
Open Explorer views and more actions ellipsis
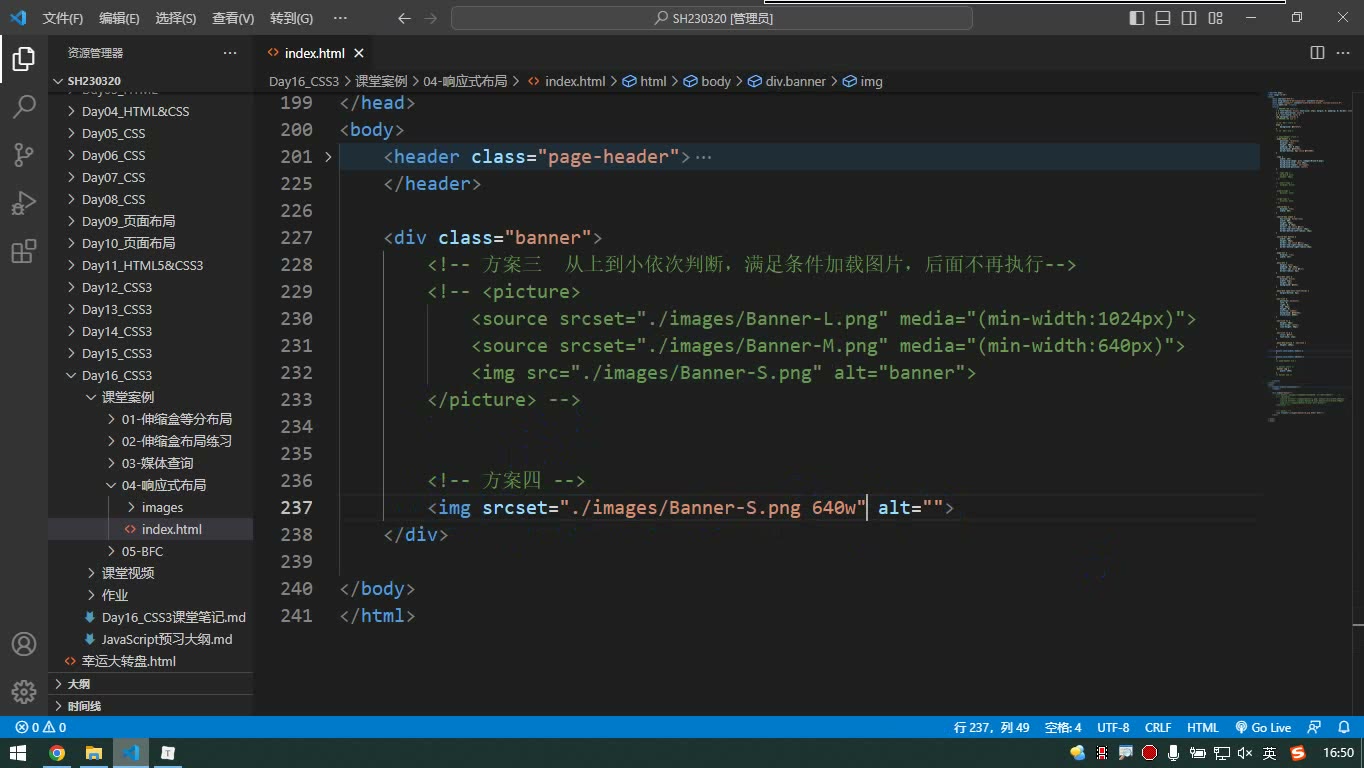tap(230, 53)
